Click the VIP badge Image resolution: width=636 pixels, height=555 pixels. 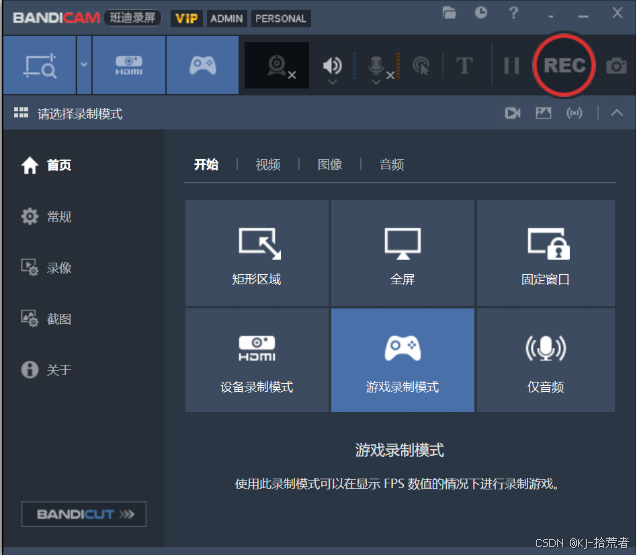(x=187, y=19)
